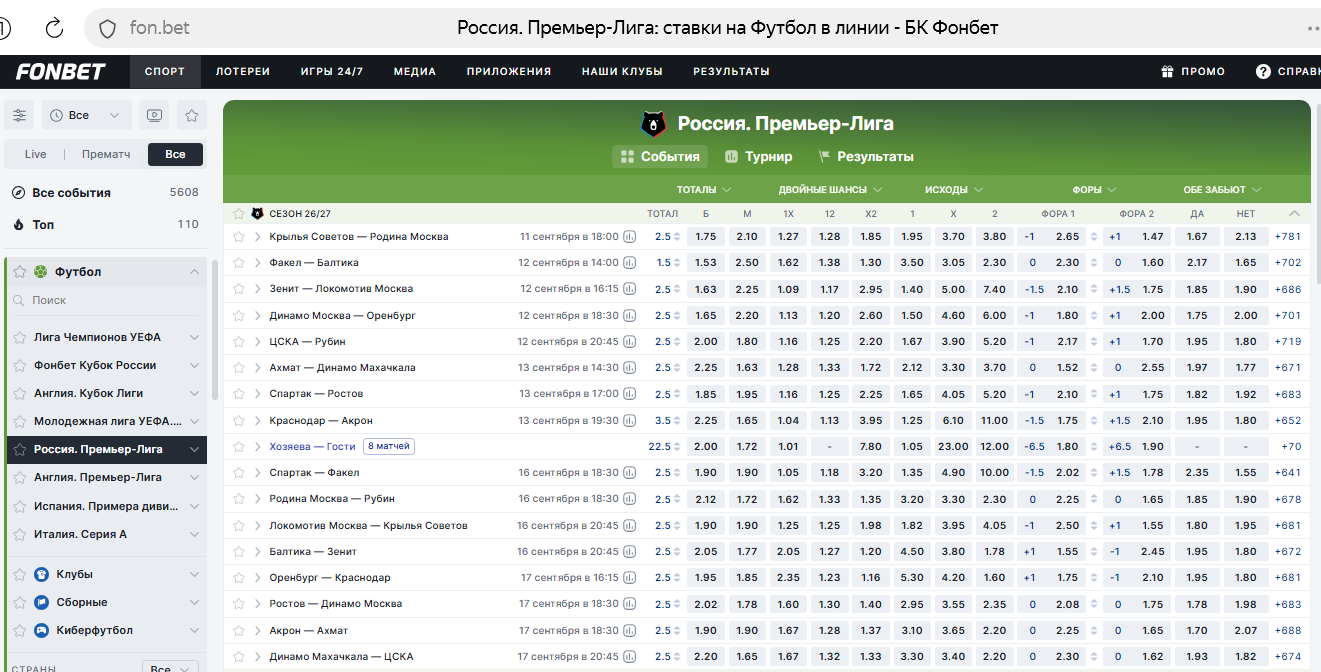
Task: Click the compass icon beside Все события
Action: coord(18,192)
